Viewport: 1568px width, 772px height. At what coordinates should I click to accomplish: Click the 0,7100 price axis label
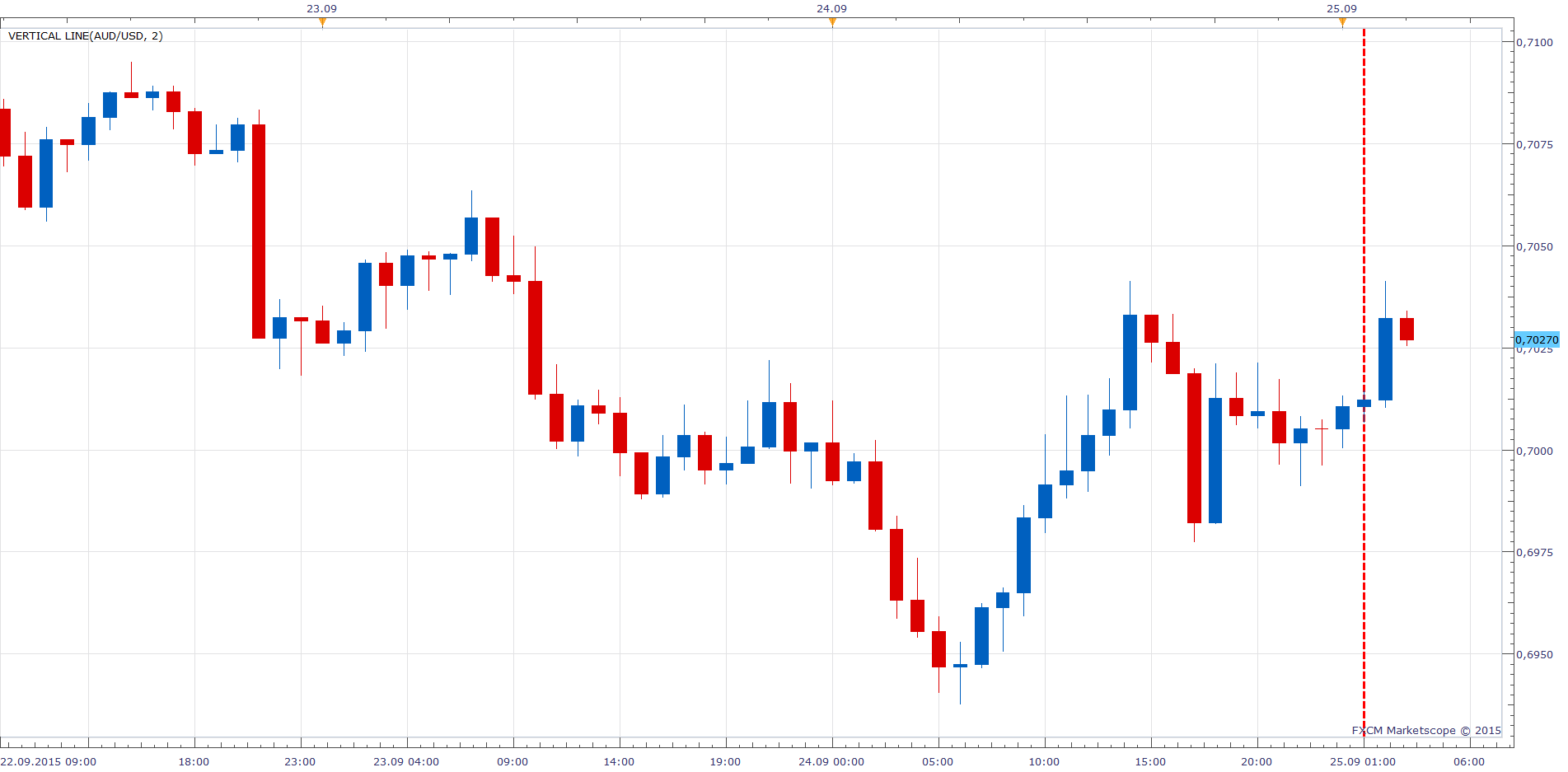[1535, 42]
